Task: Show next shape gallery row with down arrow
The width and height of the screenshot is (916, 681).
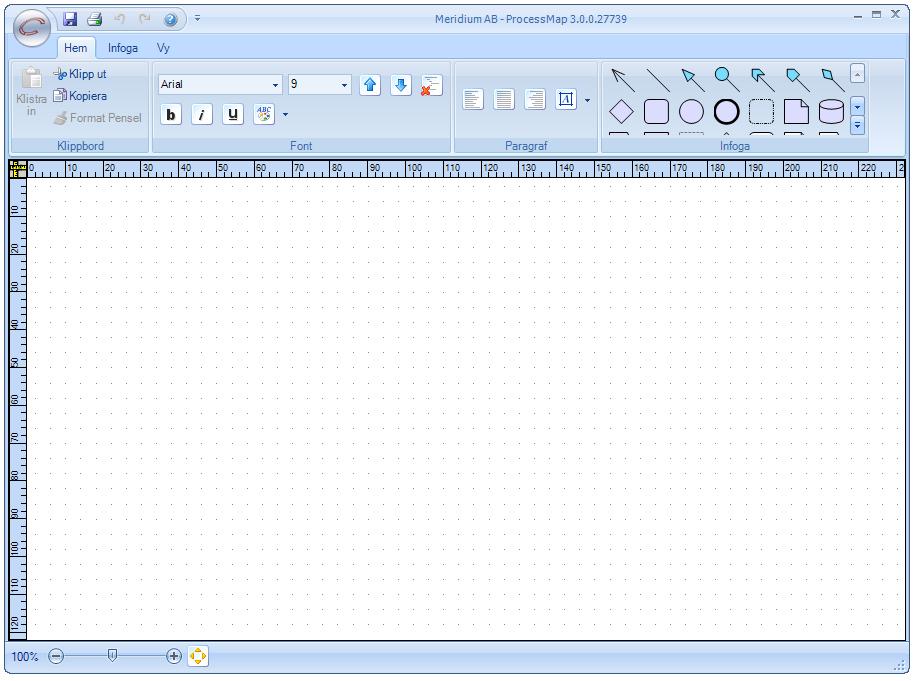Action: 857,107
